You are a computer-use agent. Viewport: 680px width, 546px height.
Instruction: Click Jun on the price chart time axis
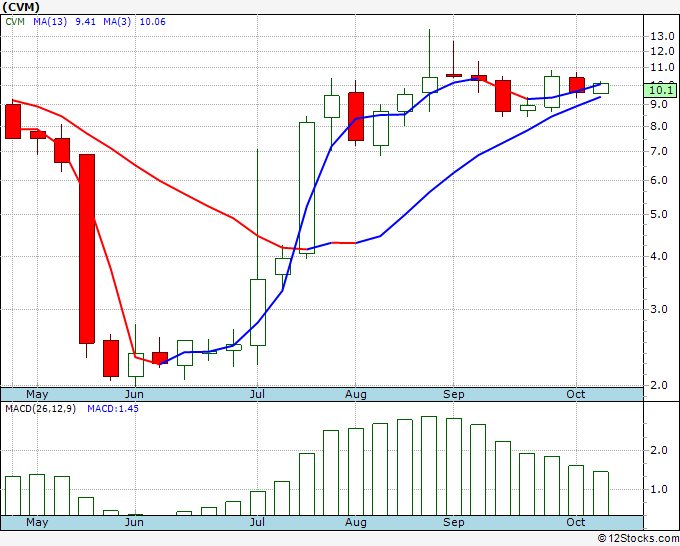pyautogui.click(x=134, y=394)
